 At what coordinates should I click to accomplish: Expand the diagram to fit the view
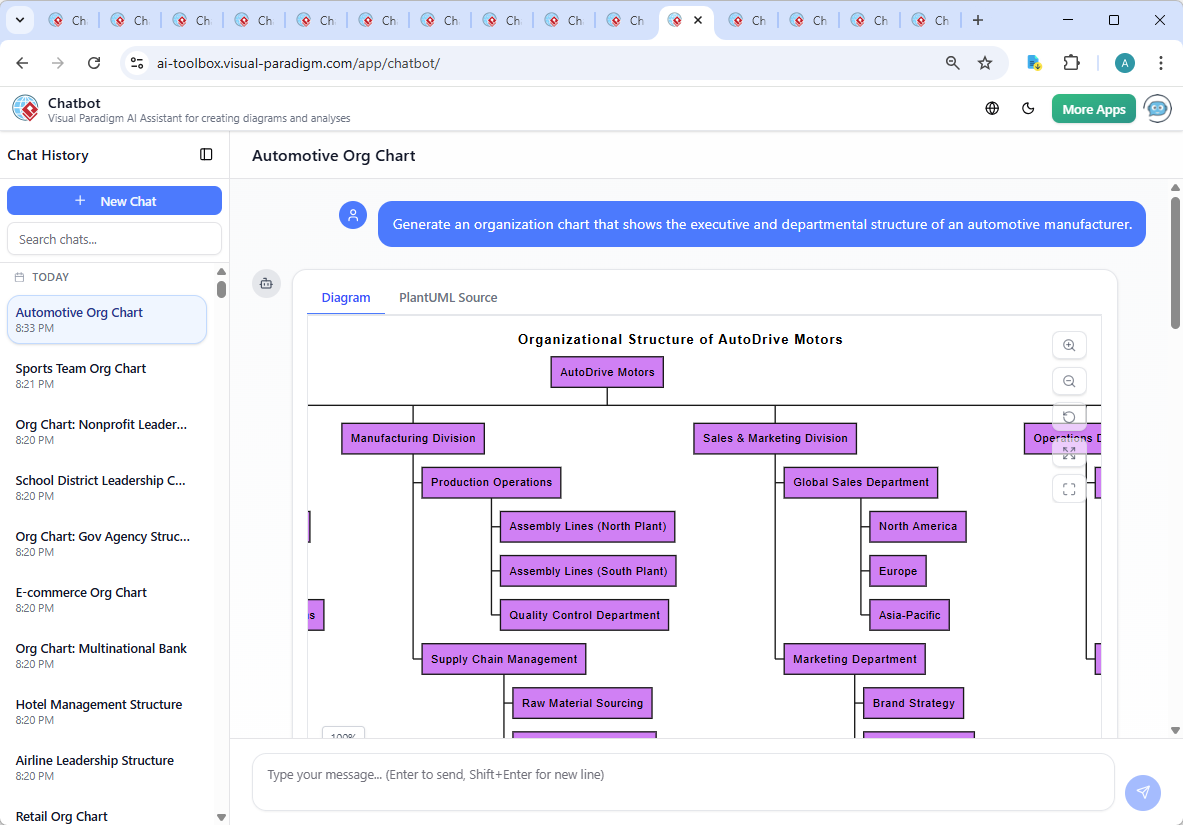1069,452
